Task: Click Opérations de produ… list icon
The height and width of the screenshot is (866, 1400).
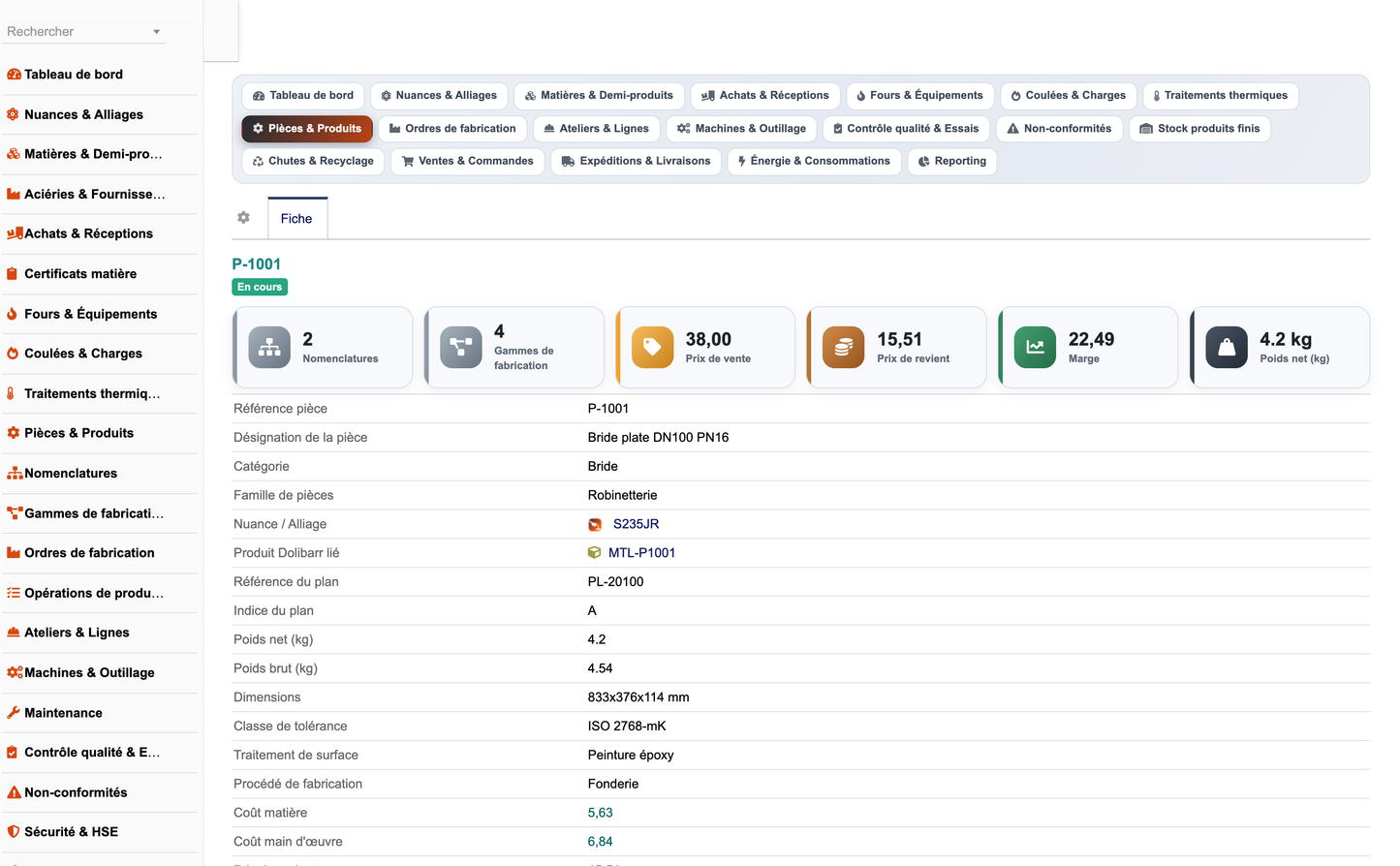Action: pyautogui.click(x=14, y=593)
